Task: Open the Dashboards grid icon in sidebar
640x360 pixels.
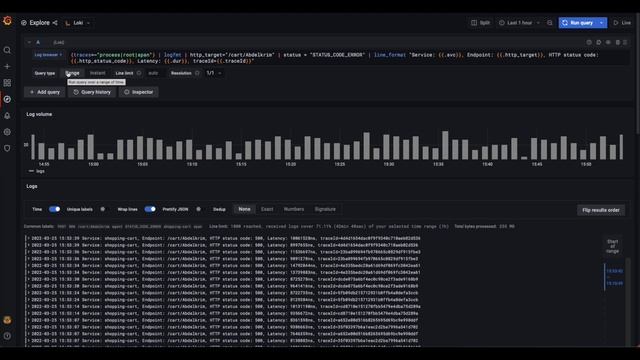Action: [7, 83]
